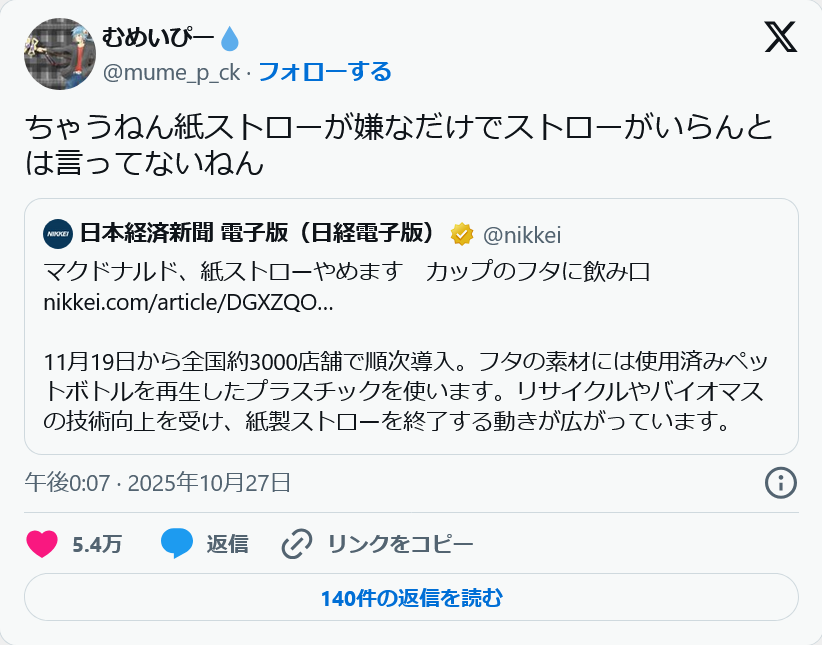Click the むめいぴー display name
822x645 pixels.
(158, 39)
